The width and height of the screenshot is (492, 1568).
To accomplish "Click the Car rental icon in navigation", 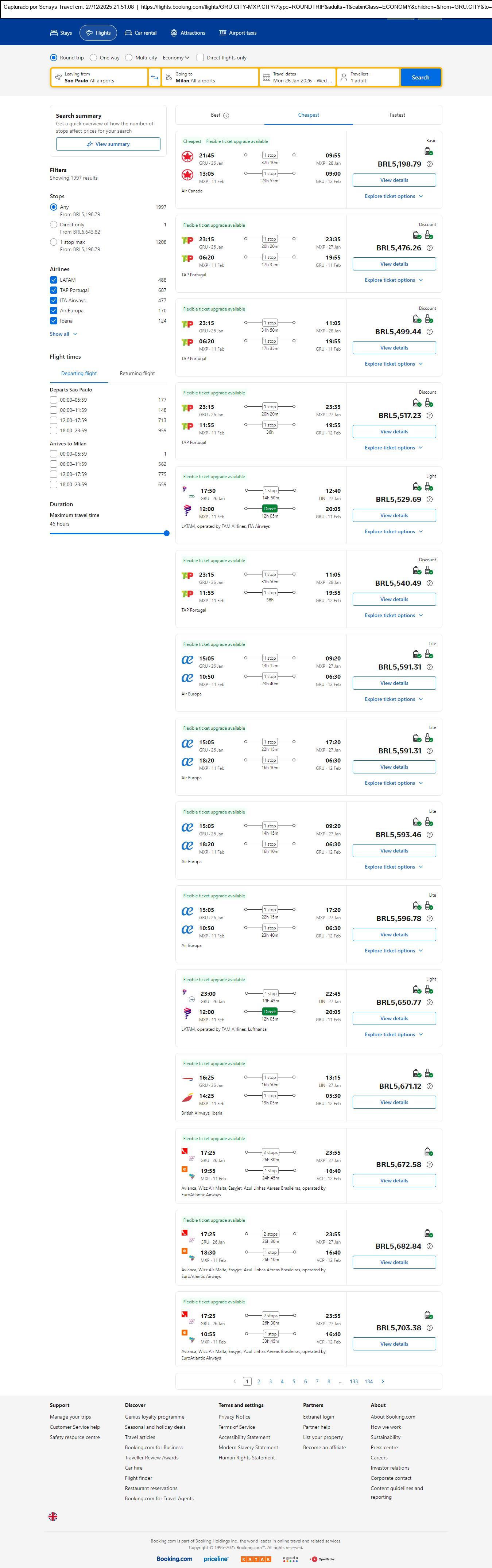I will click(x=128, y=33).
